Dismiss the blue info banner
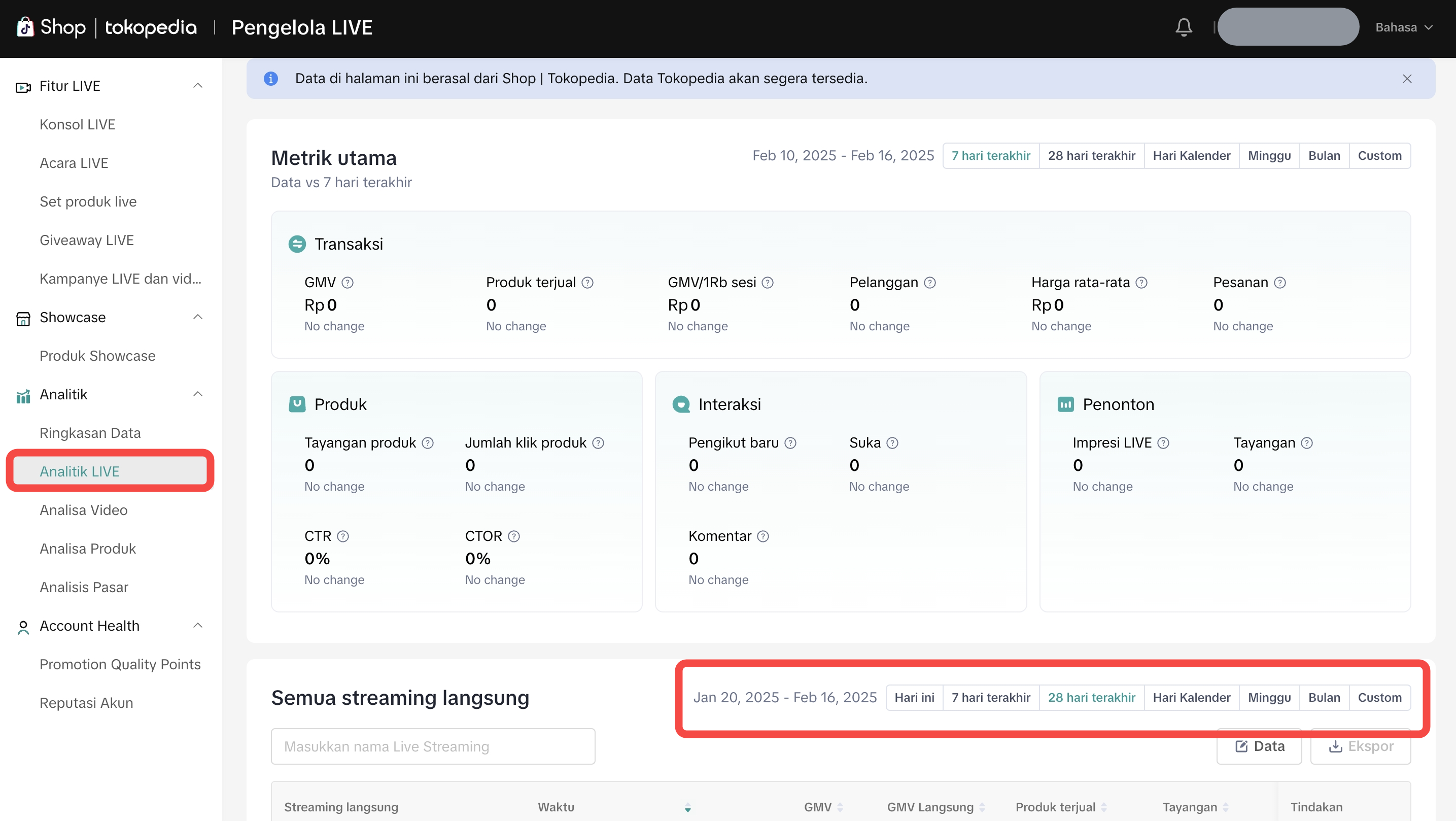1456x821 pixels. pos(1407,79)
